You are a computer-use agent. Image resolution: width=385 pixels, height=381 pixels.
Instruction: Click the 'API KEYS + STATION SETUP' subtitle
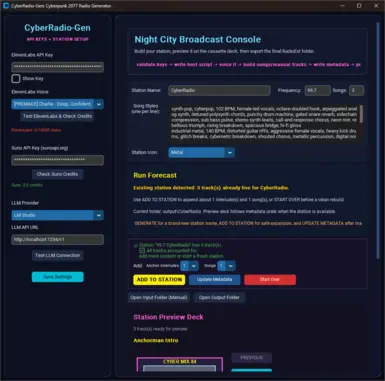[57, 39]
